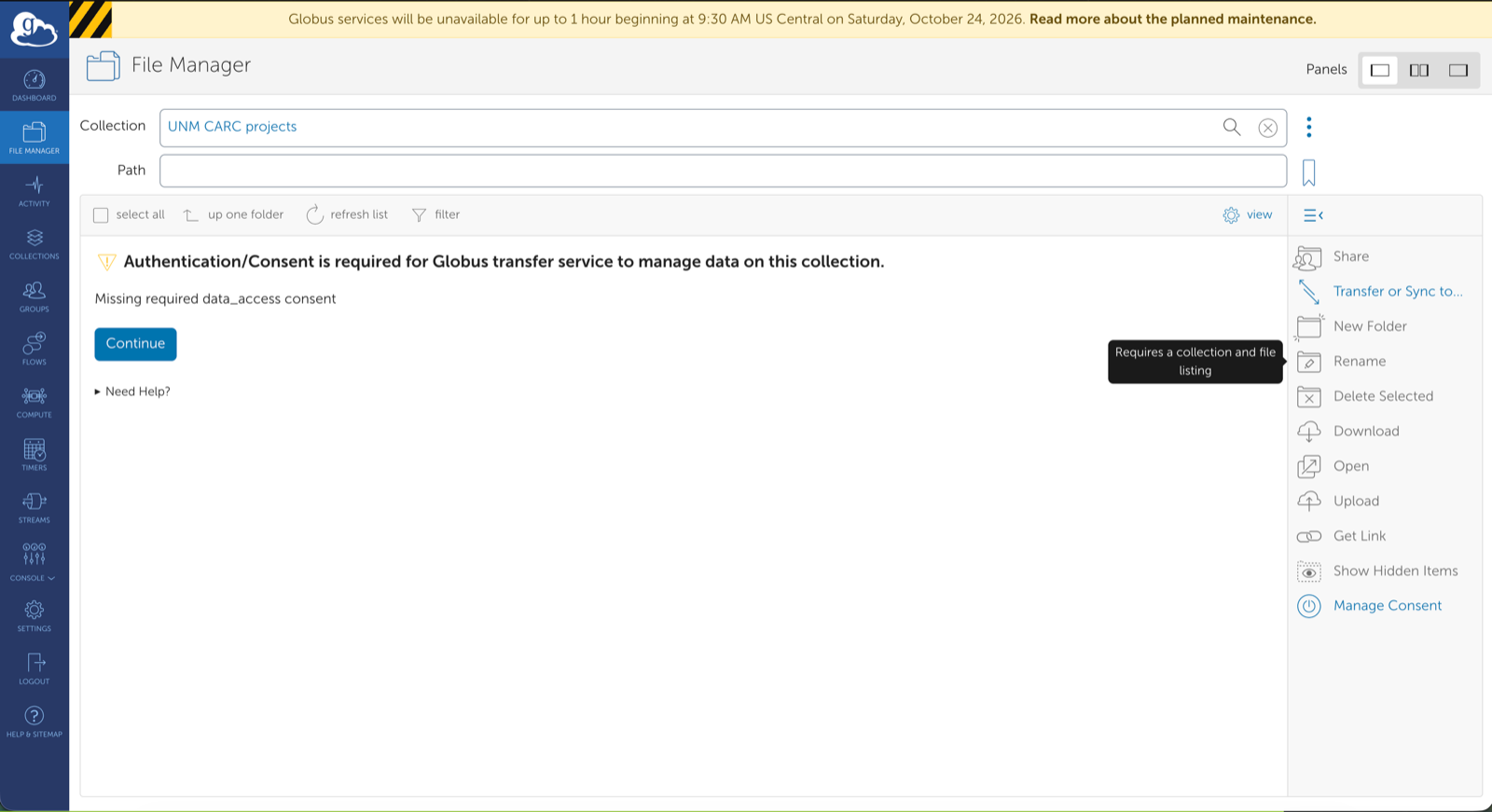Image resolution: width=1492 pixels, height=812 pixels.
Task: Expand the Console sidebar menu
Action: click(35, 562)
